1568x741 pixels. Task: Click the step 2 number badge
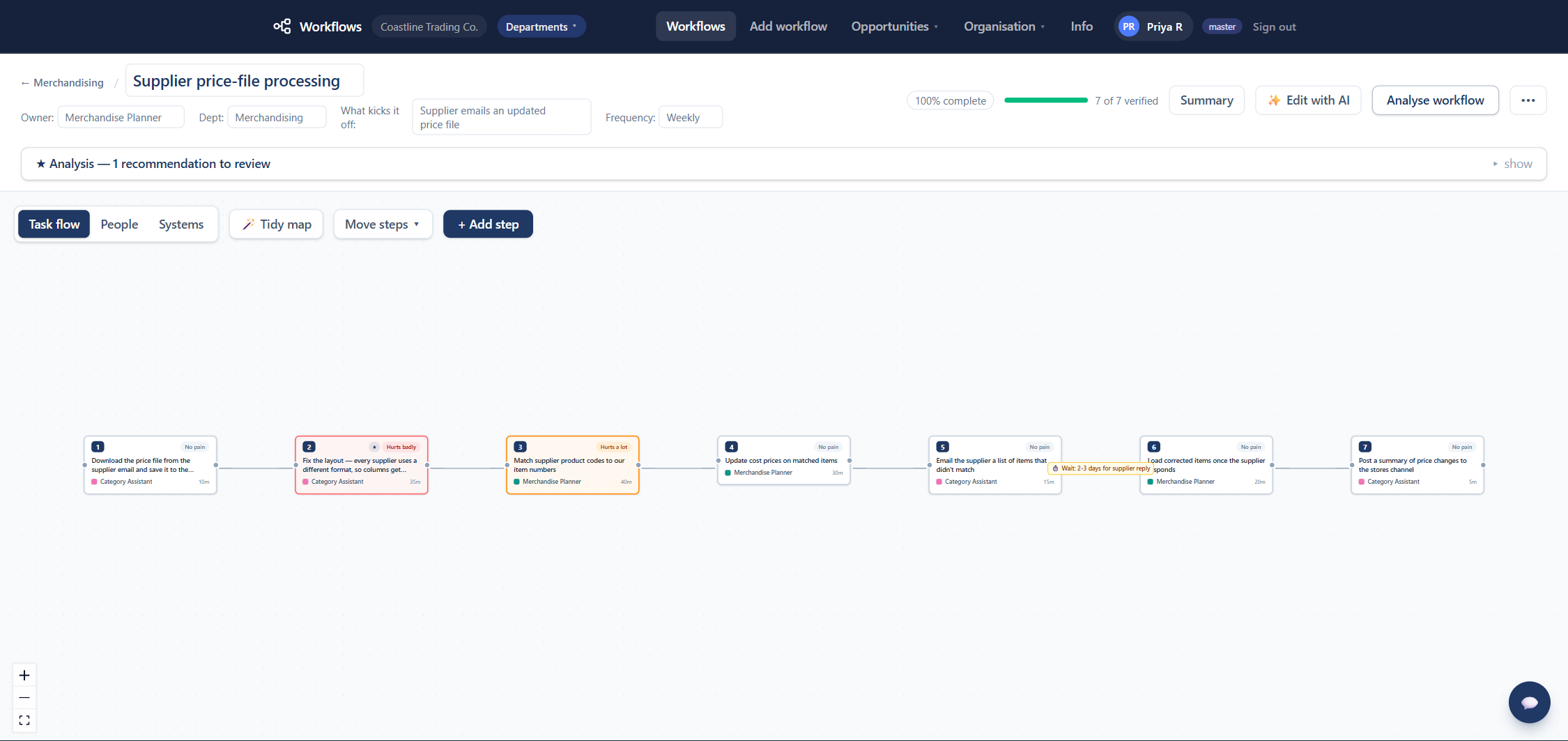[x=309, y=447]
